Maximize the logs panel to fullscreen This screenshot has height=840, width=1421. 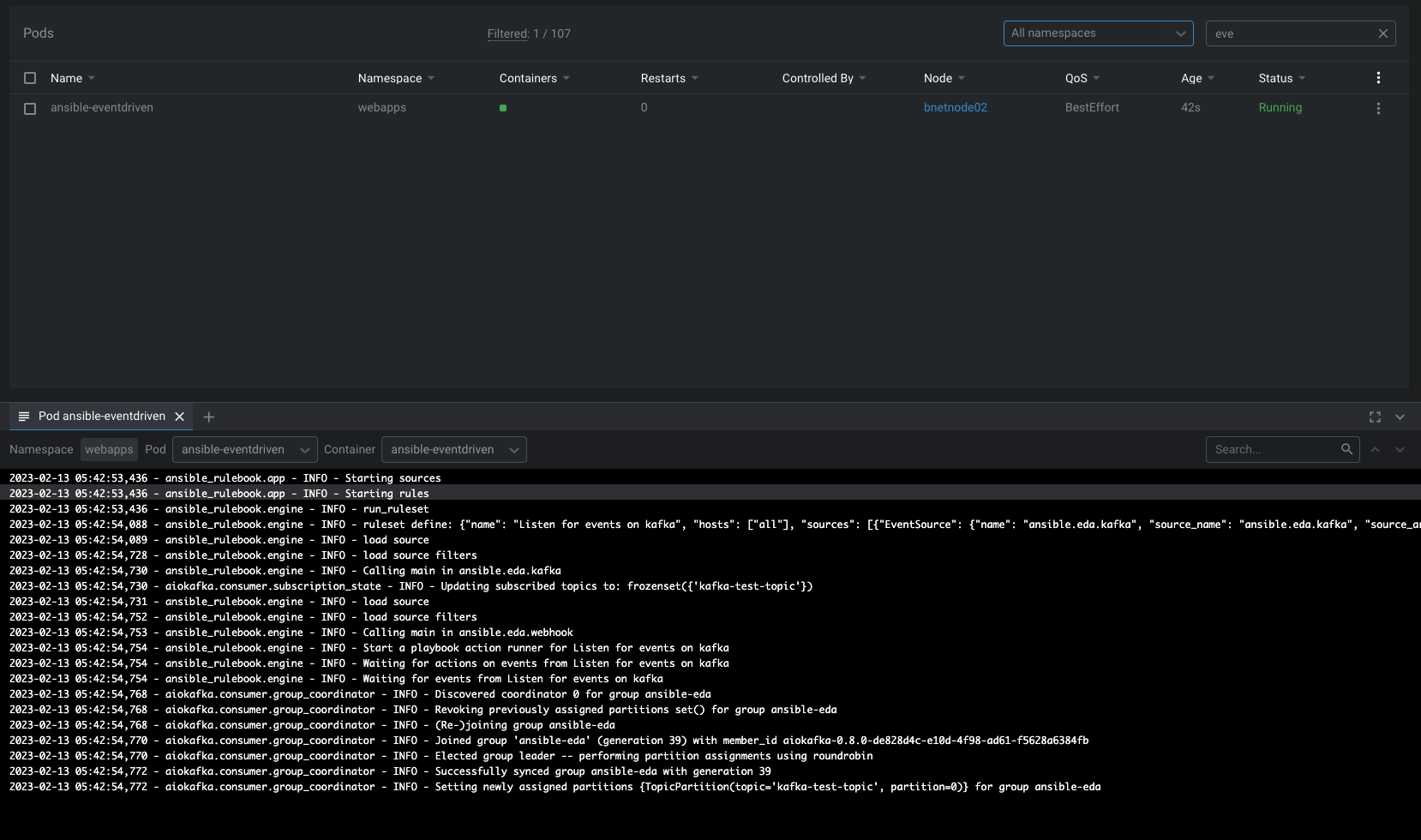pyautogui.click(x=1376, y=417)
